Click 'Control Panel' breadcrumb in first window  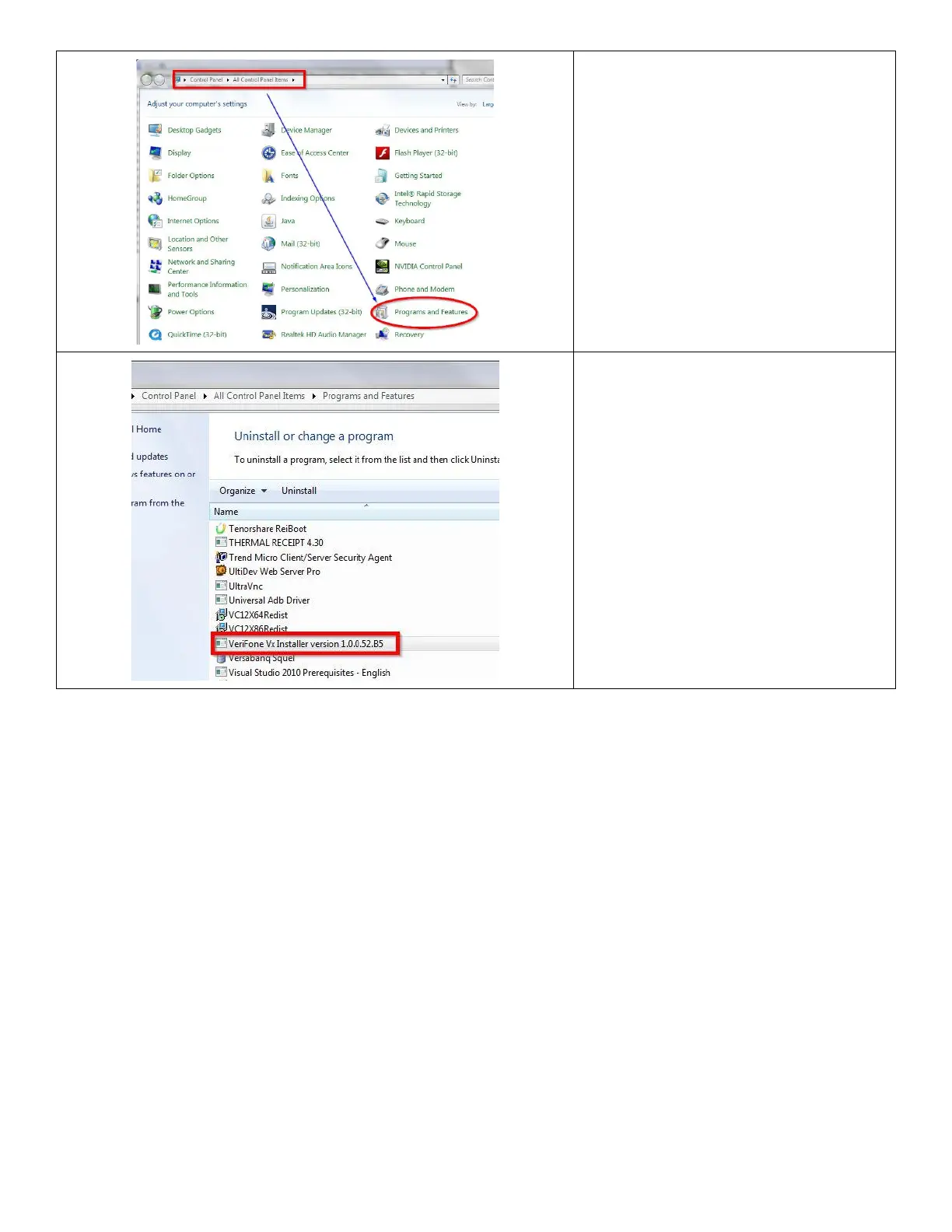[206, 79]
